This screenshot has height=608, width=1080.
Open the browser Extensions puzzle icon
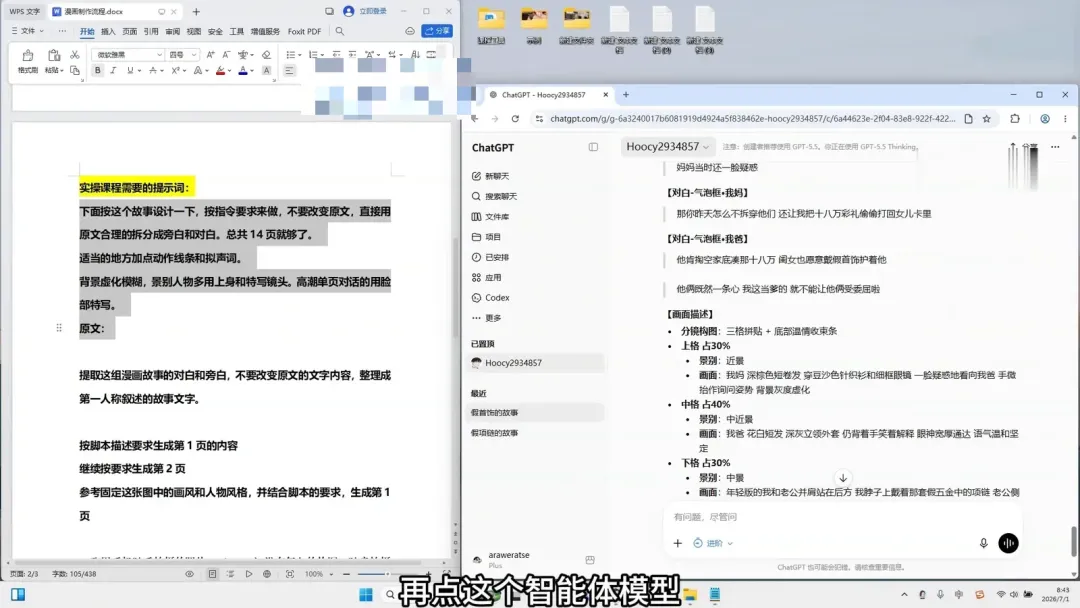(1015, 118)
